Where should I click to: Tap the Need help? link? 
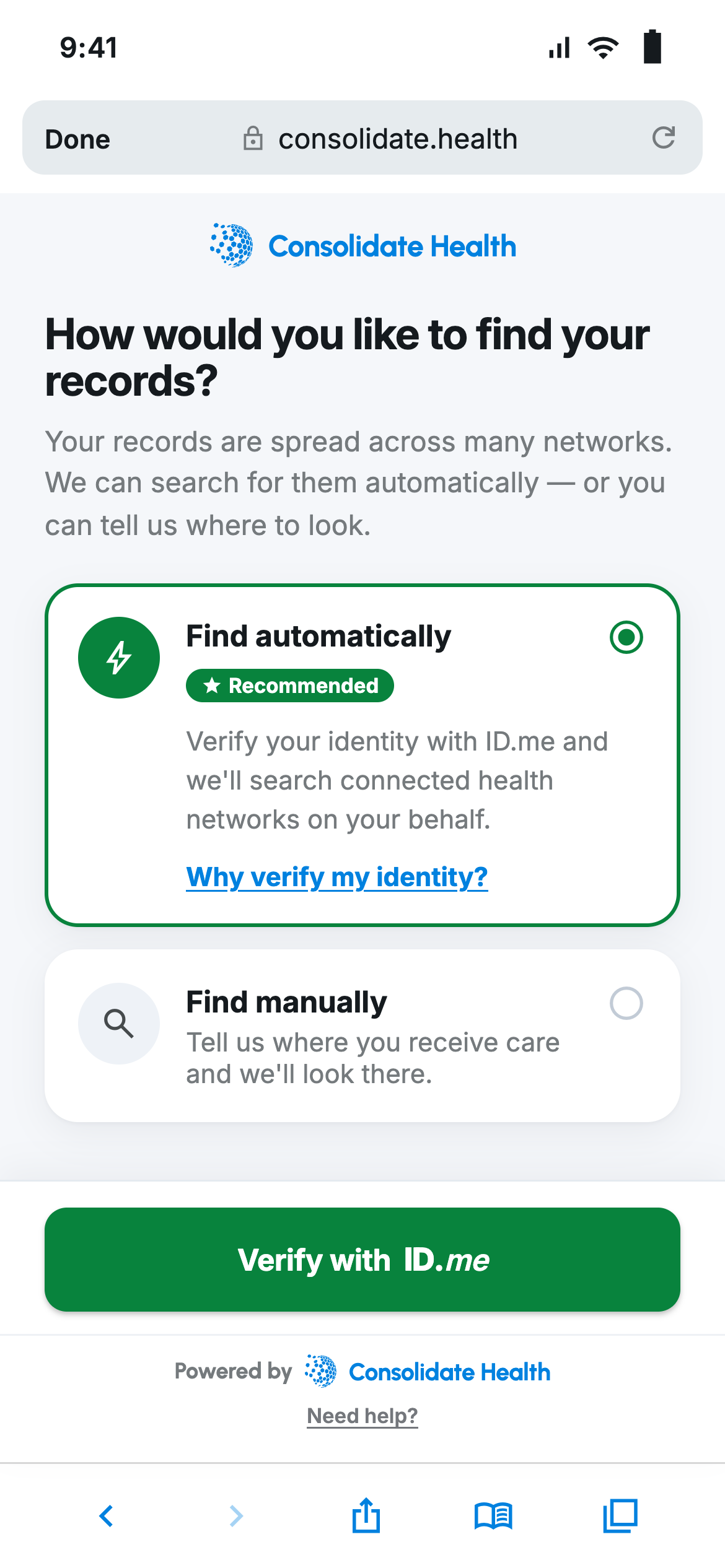(362, 1416)
